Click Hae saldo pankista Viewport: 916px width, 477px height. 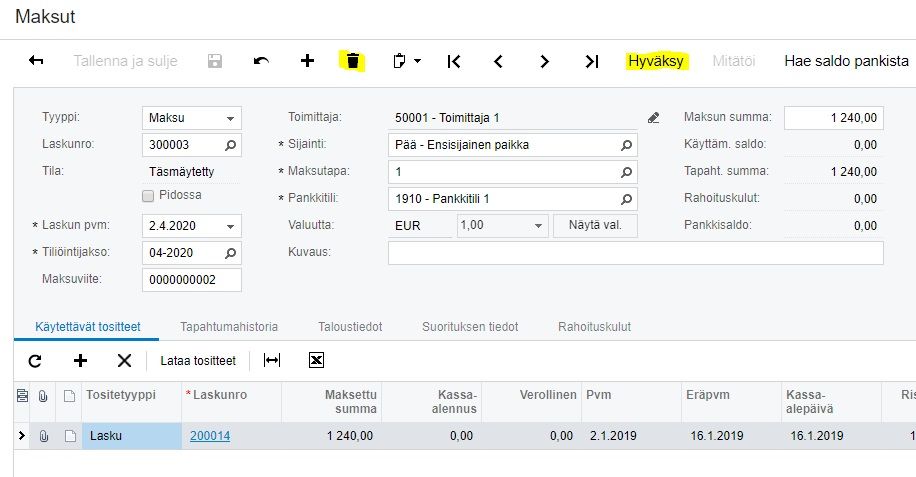[846, 61]
